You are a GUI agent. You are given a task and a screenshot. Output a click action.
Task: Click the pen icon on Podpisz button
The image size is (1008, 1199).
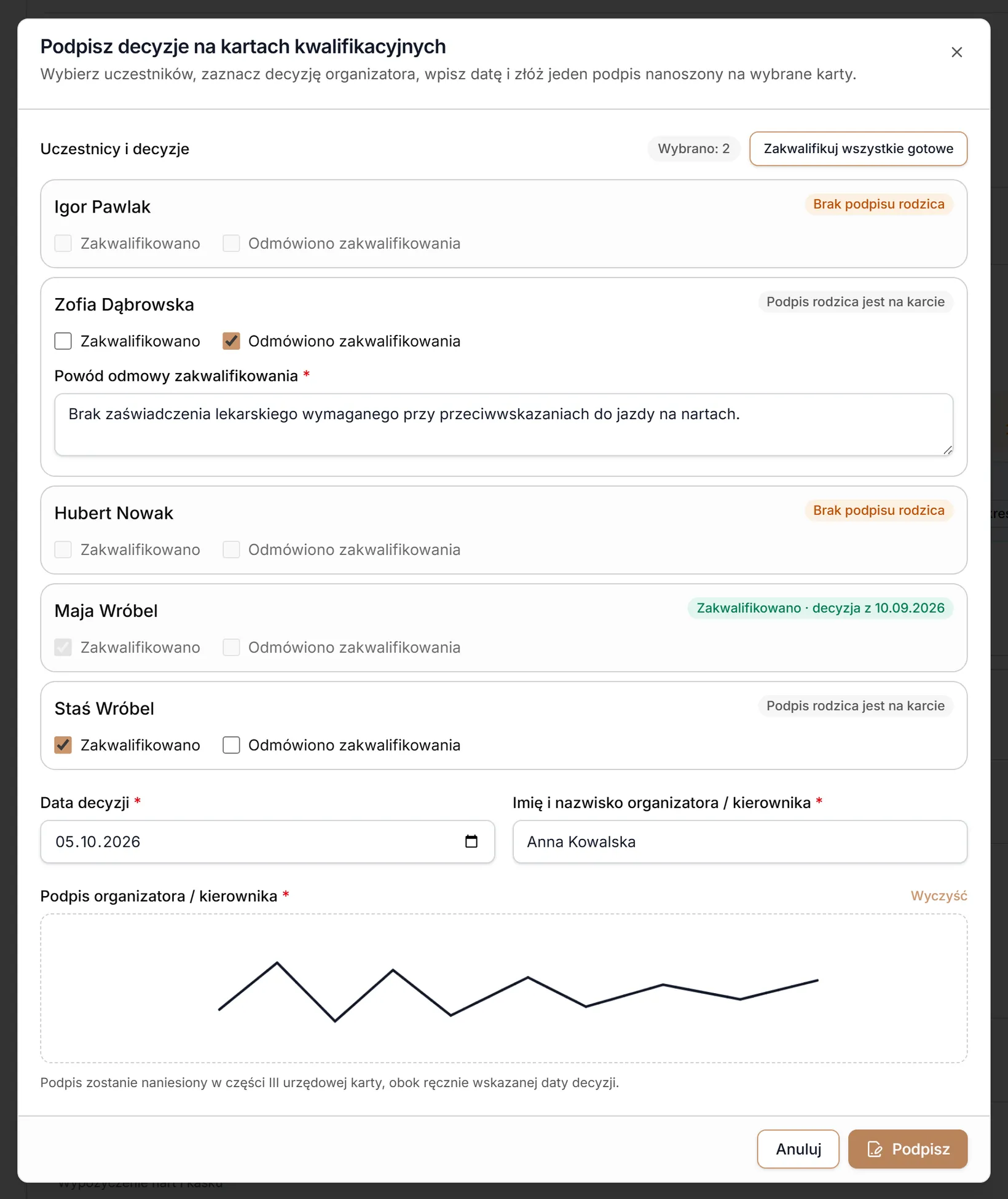click(x=875, y=1149)
